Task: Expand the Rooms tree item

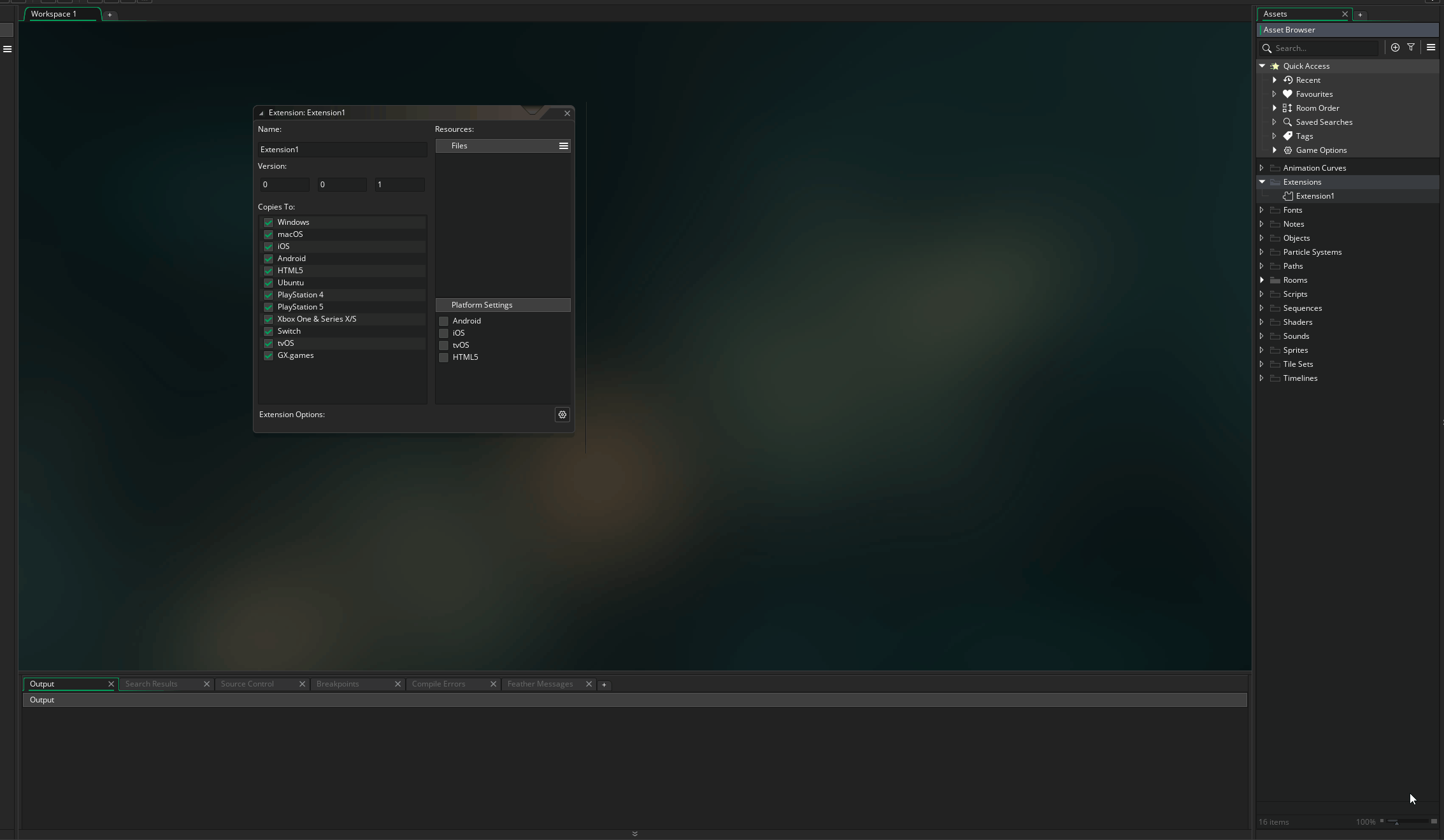Action: coord(1262,280)
